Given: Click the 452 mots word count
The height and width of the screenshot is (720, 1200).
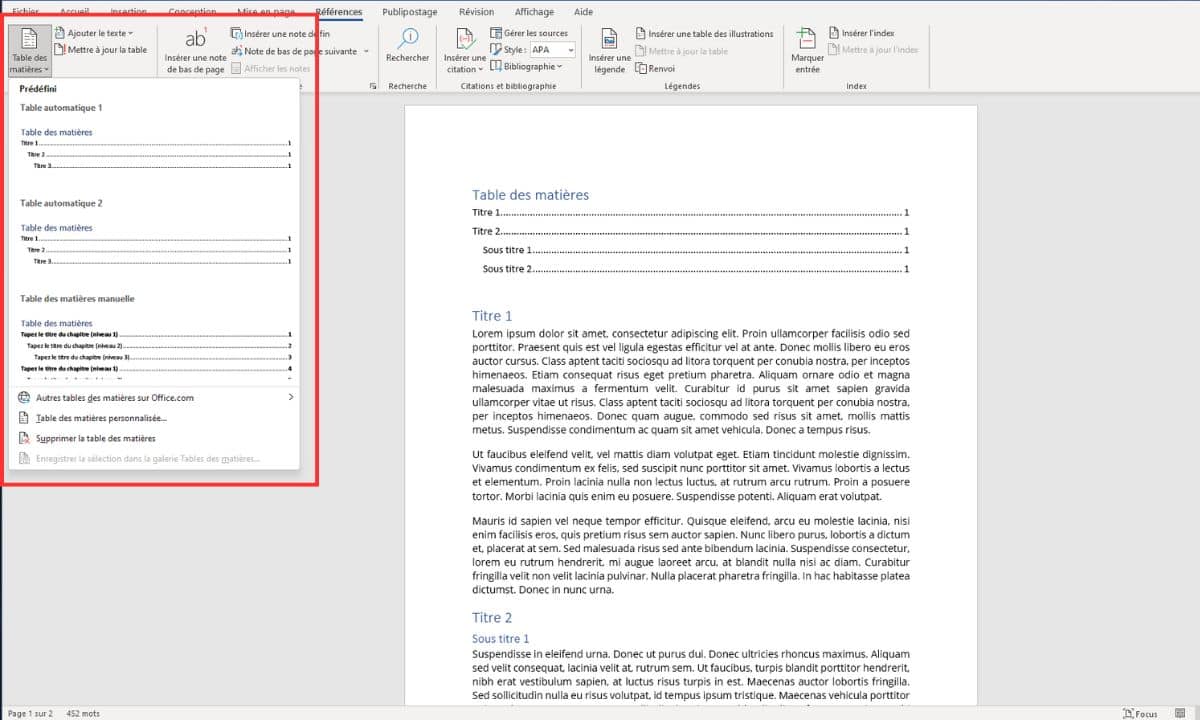Looking at the screenshot, I should [x=83, y=713].
